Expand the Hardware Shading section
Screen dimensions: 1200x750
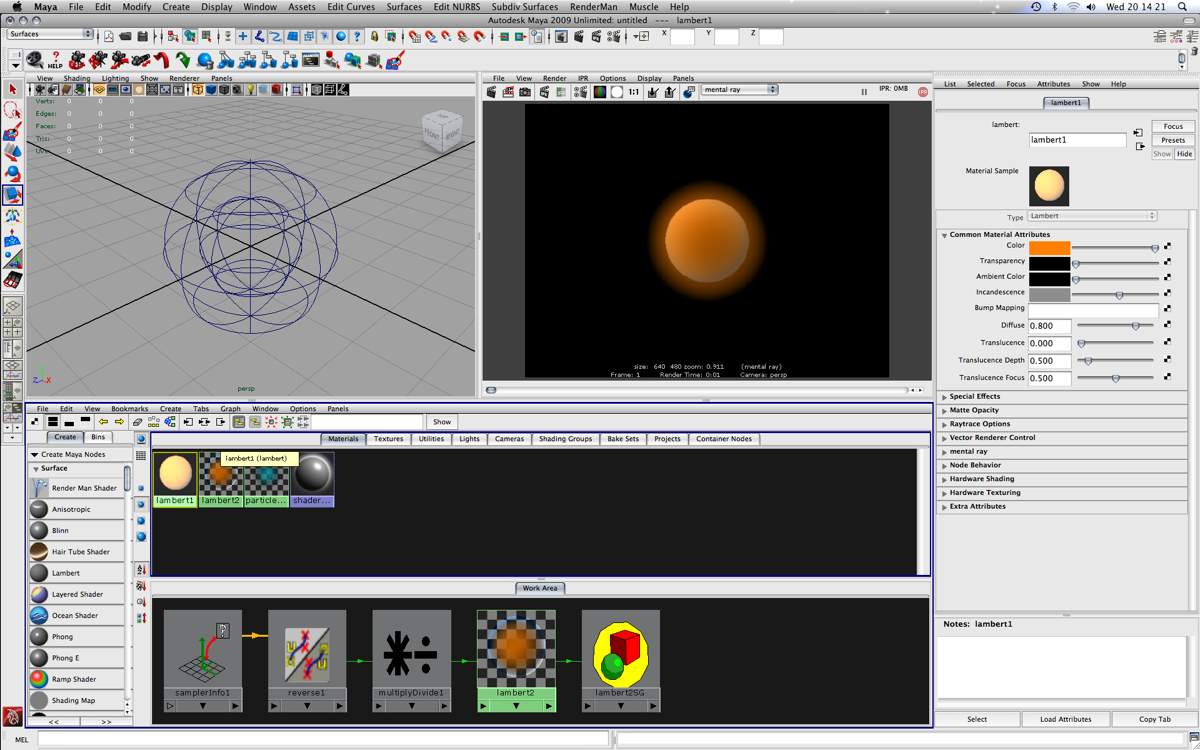[944, 479]
